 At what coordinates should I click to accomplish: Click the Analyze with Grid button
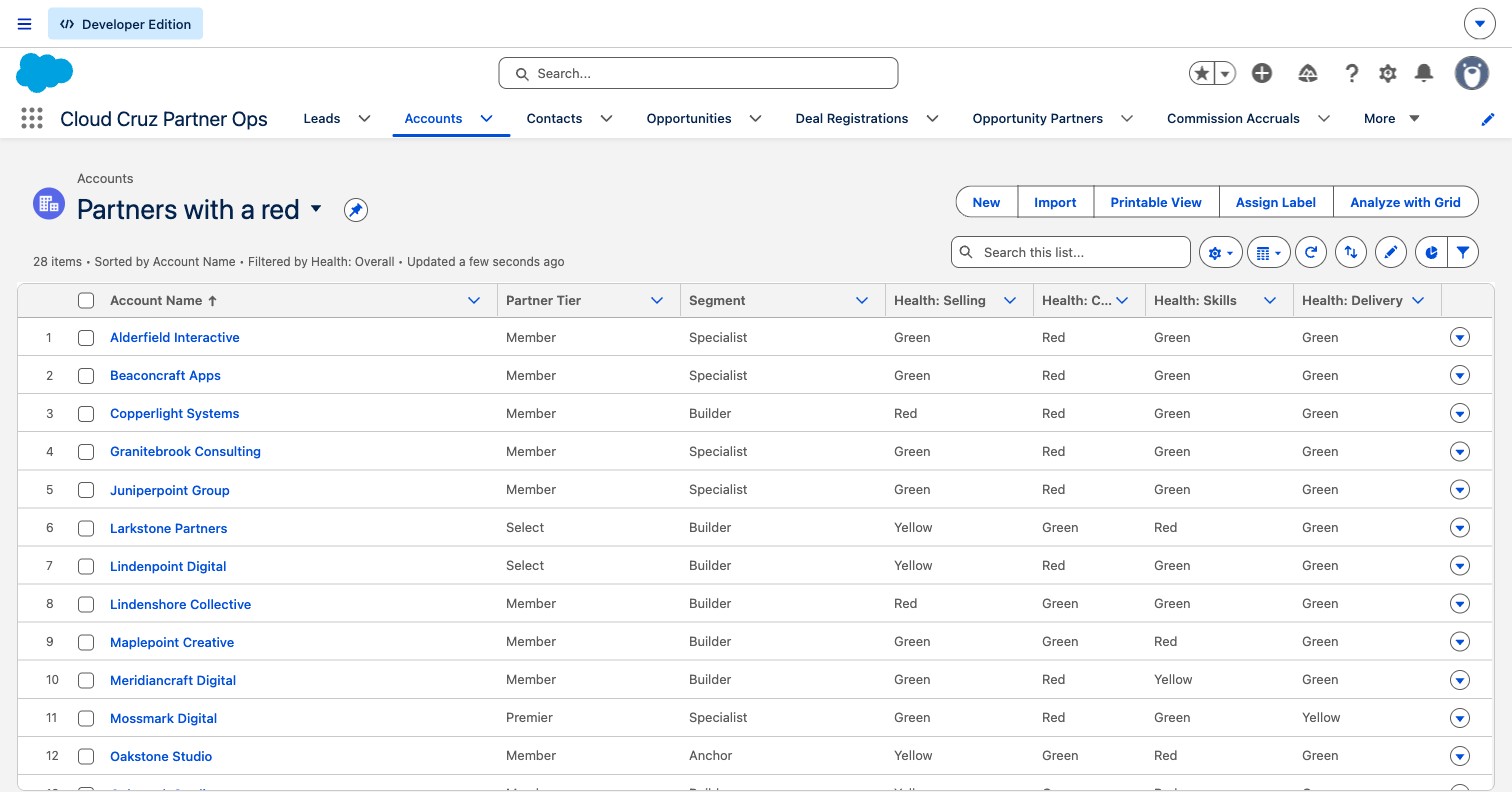click(1405, 202)
